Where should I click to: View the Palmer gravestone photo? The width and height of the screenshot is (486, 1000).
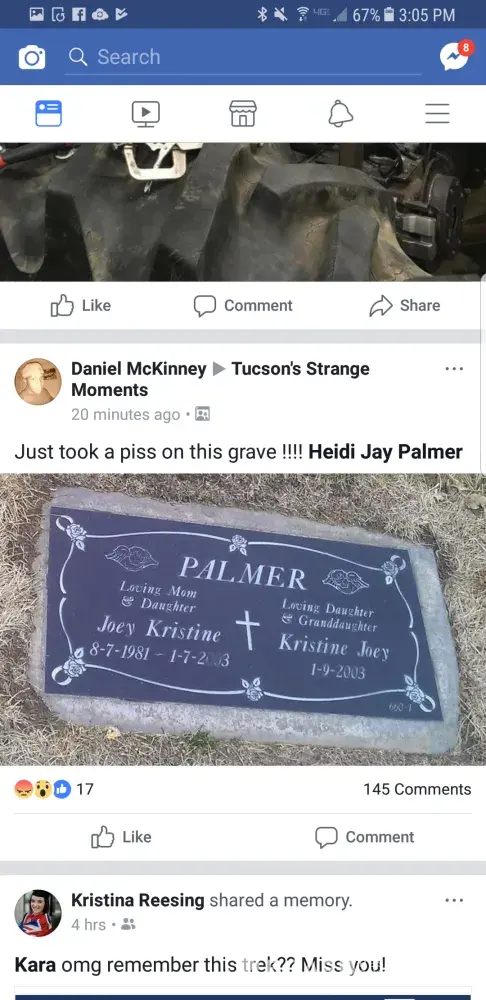243,619
